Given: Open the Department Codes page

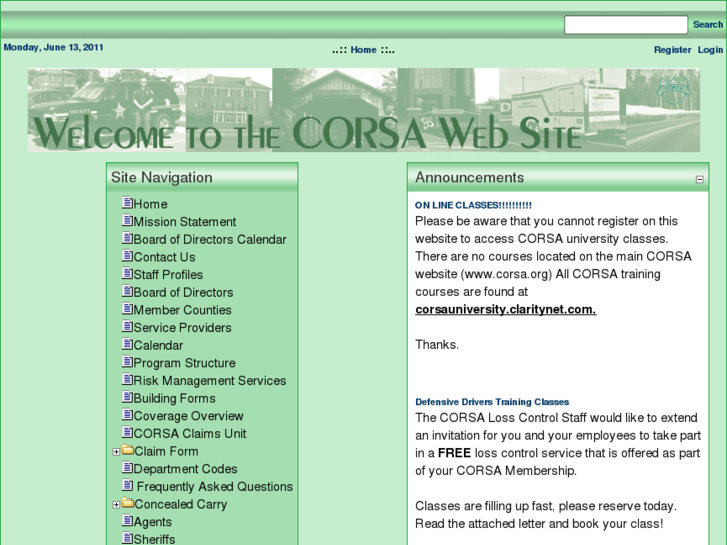Looking at the screenshot, I should click(x=185, y=468).
